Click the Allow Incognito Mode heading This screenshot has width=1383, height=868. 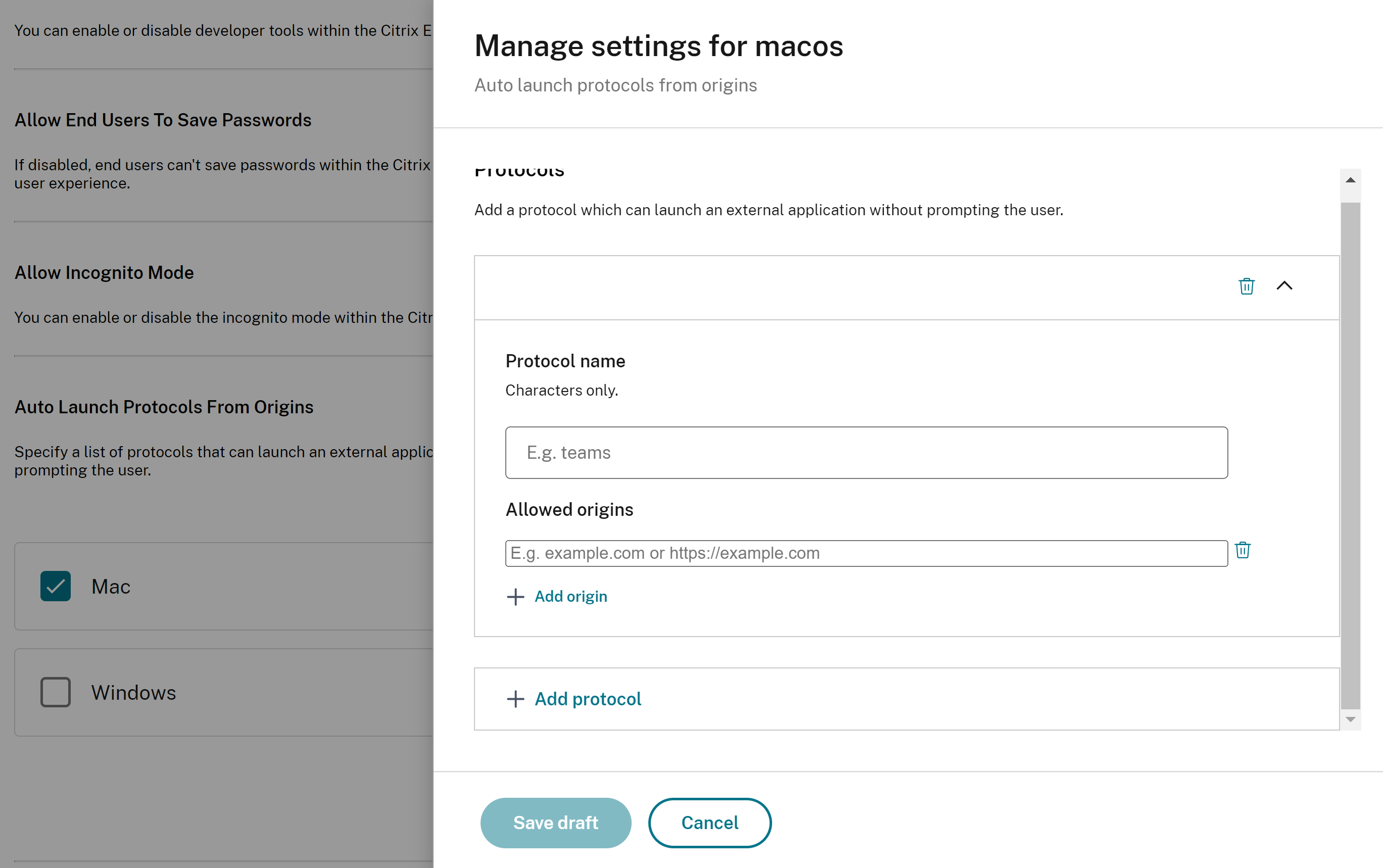(104, 273)
